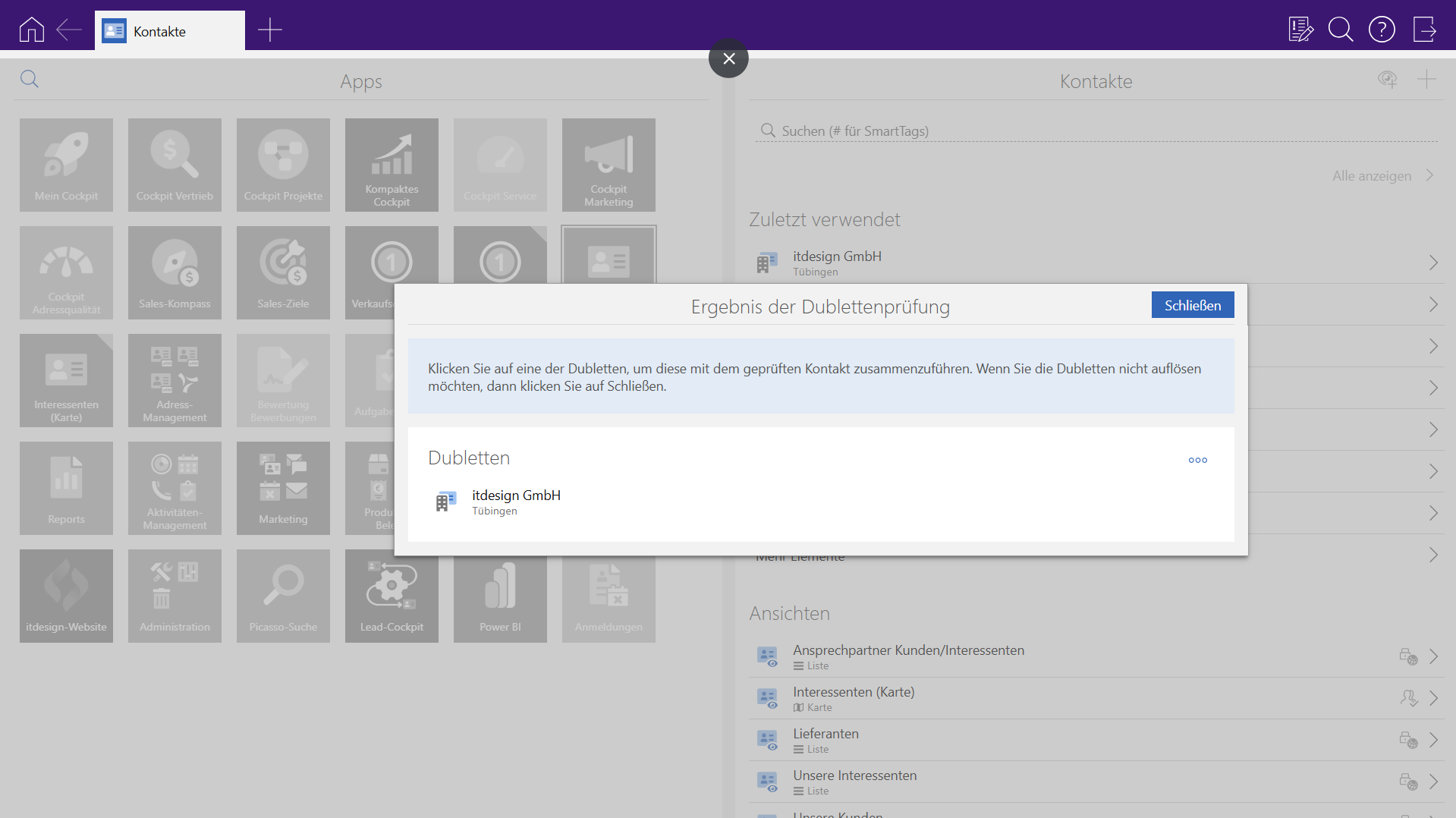
Task: Open the Administration app tile
Action: pyautogui.click(x=175, y=596)
